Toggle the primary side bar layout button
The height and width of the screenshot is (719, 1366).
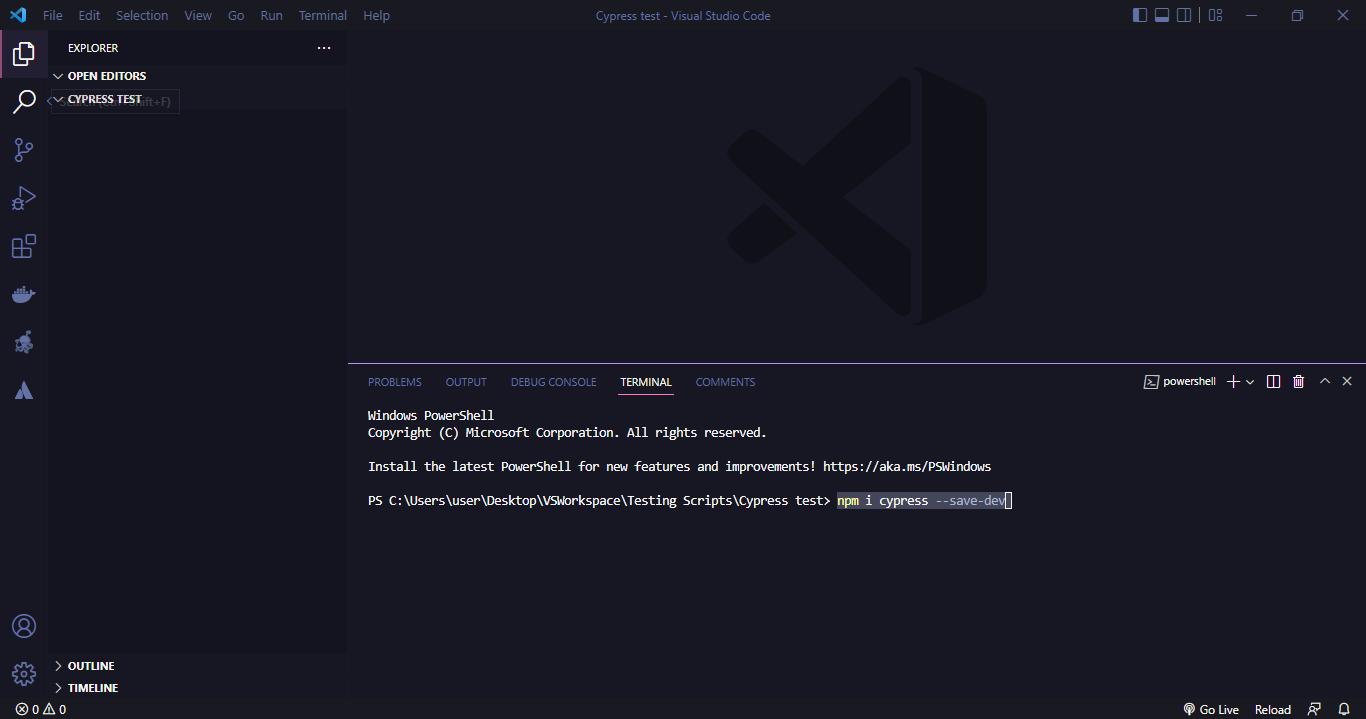point(1140,15)
